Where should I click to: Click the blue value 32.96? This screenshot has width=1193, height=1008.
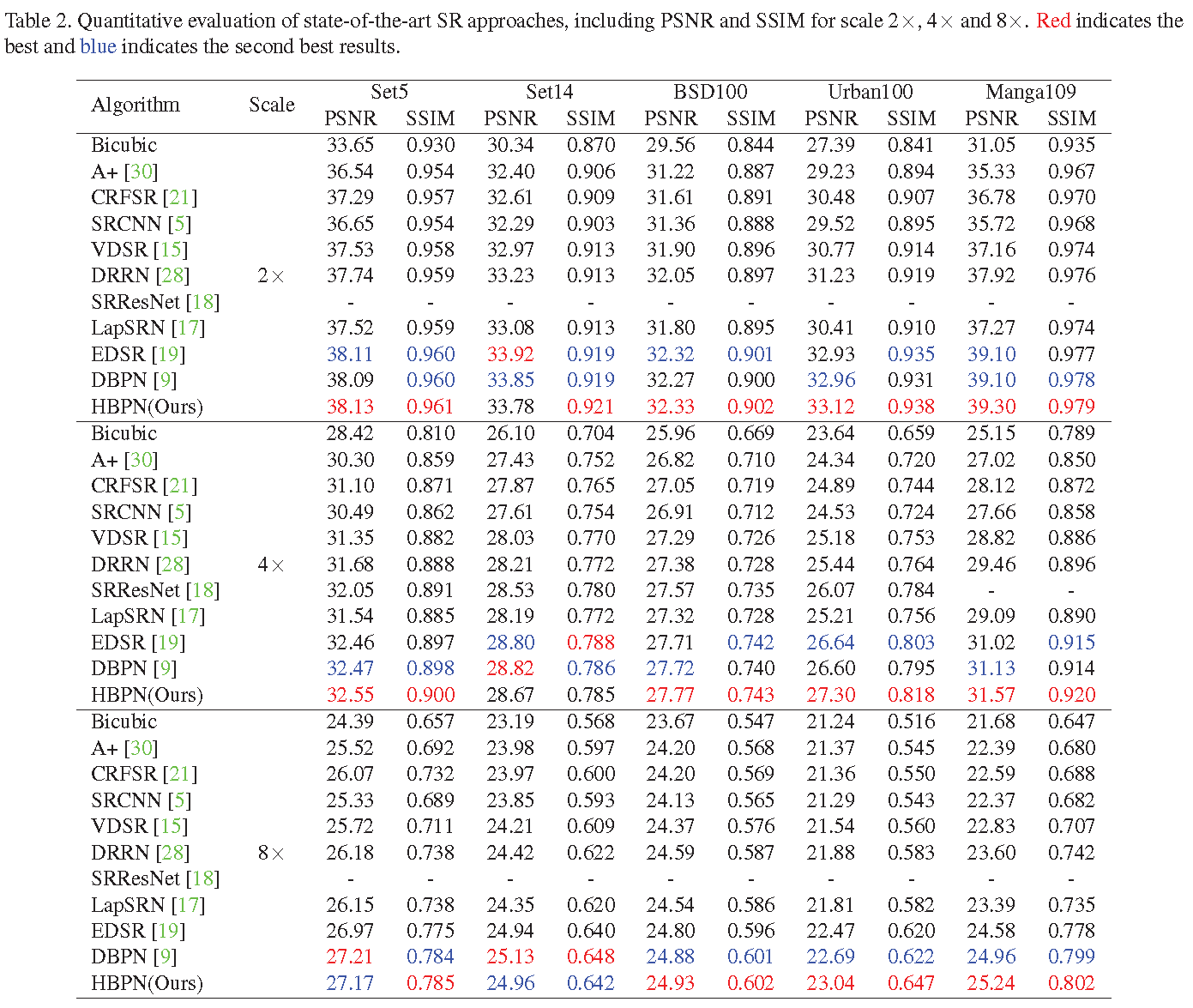pos(830,380)
